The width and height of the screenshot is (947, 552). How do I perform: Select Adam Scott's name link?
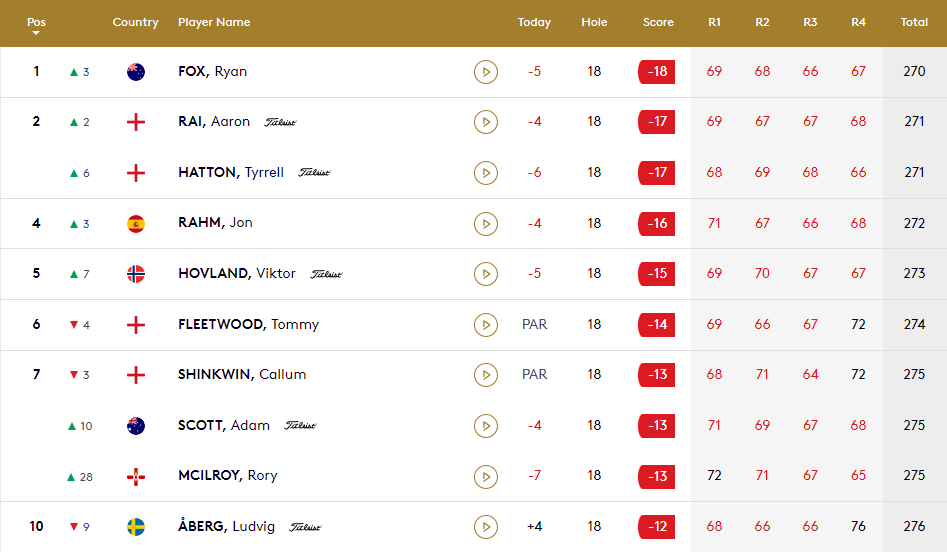click(x=223, y=425)
